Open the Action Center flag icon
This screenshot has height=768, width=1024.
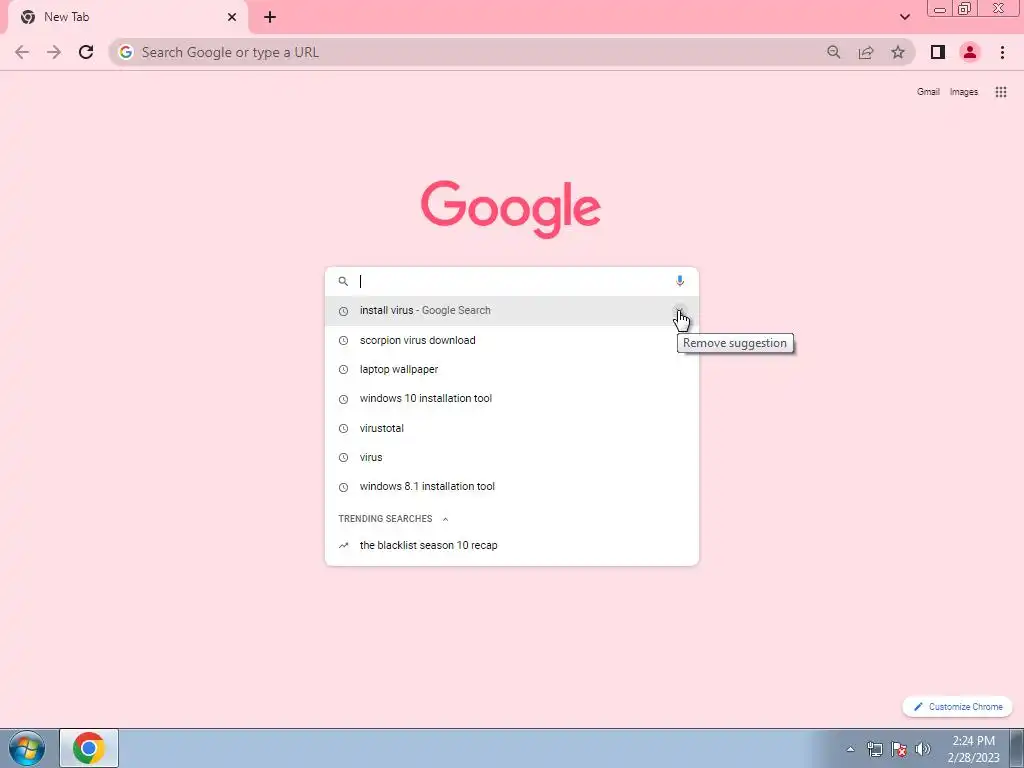click(899, 749)
